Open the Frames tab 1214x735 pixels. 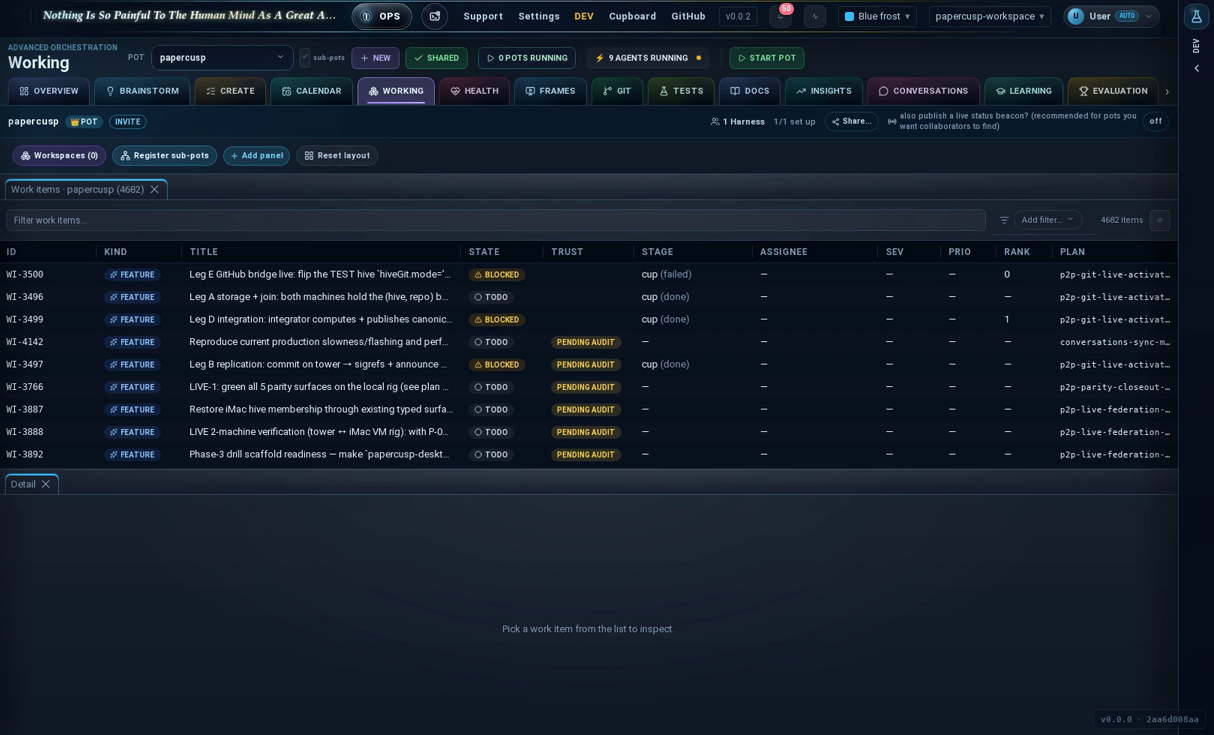pos(550,91)
